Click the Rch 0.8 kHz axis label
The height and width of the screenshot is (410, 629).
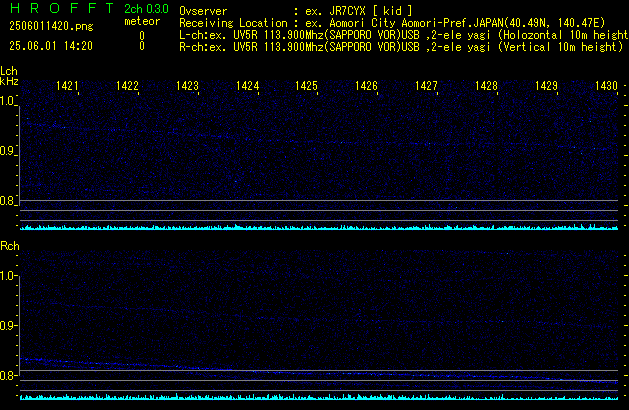click(x=7, y=375)
